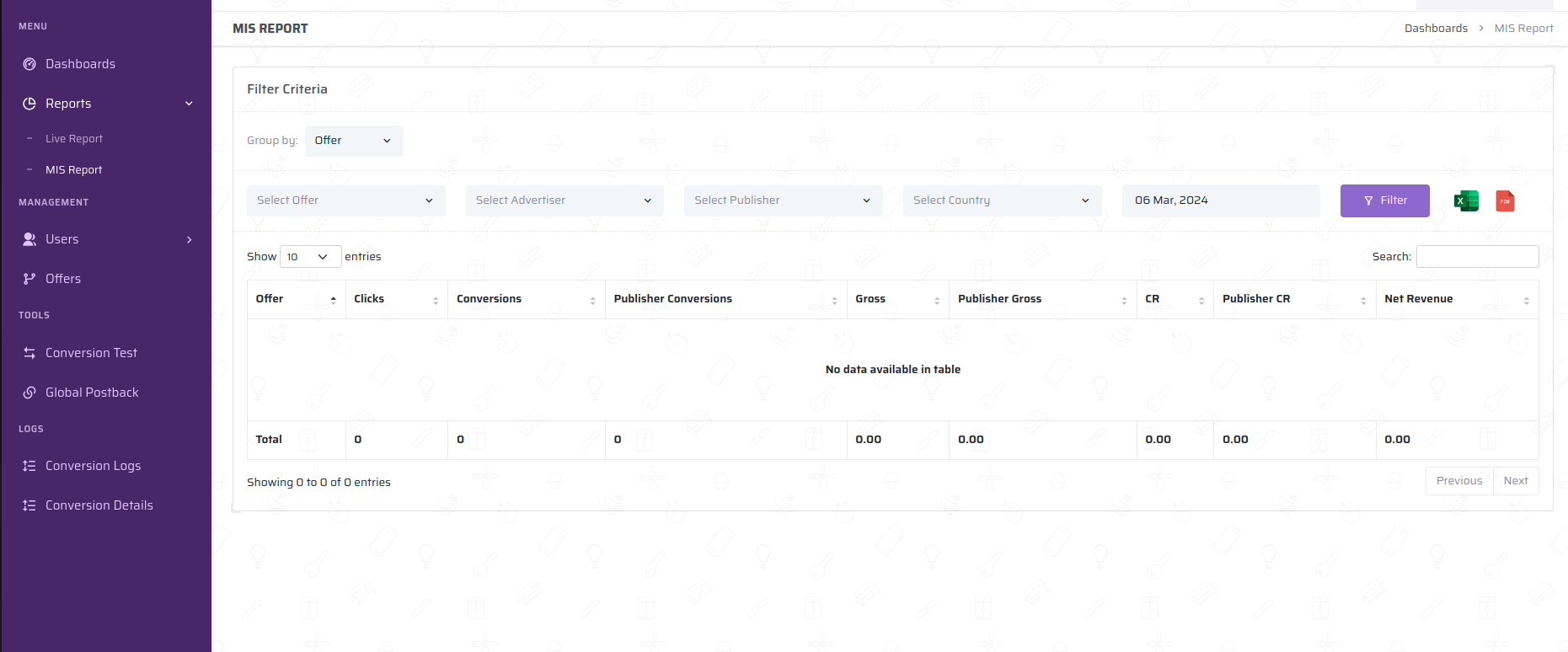Click the Global Postback link icon
Image resolution: width=1568 pixels, height=652 pixels.
point(29,393)
